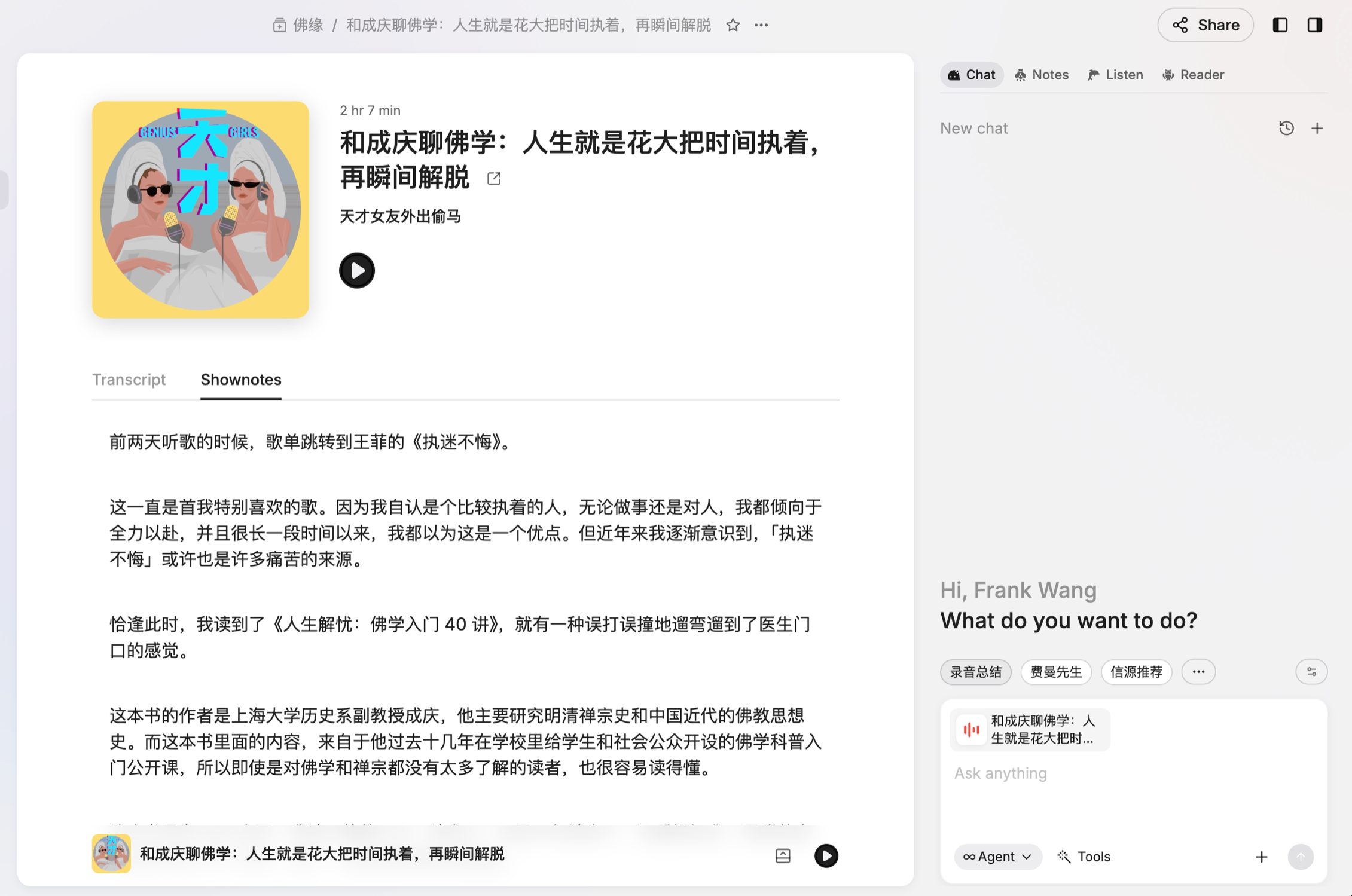The image size is (1352, 896).
Task: Switch to the Transcript tab
Action: coord(129,380)
